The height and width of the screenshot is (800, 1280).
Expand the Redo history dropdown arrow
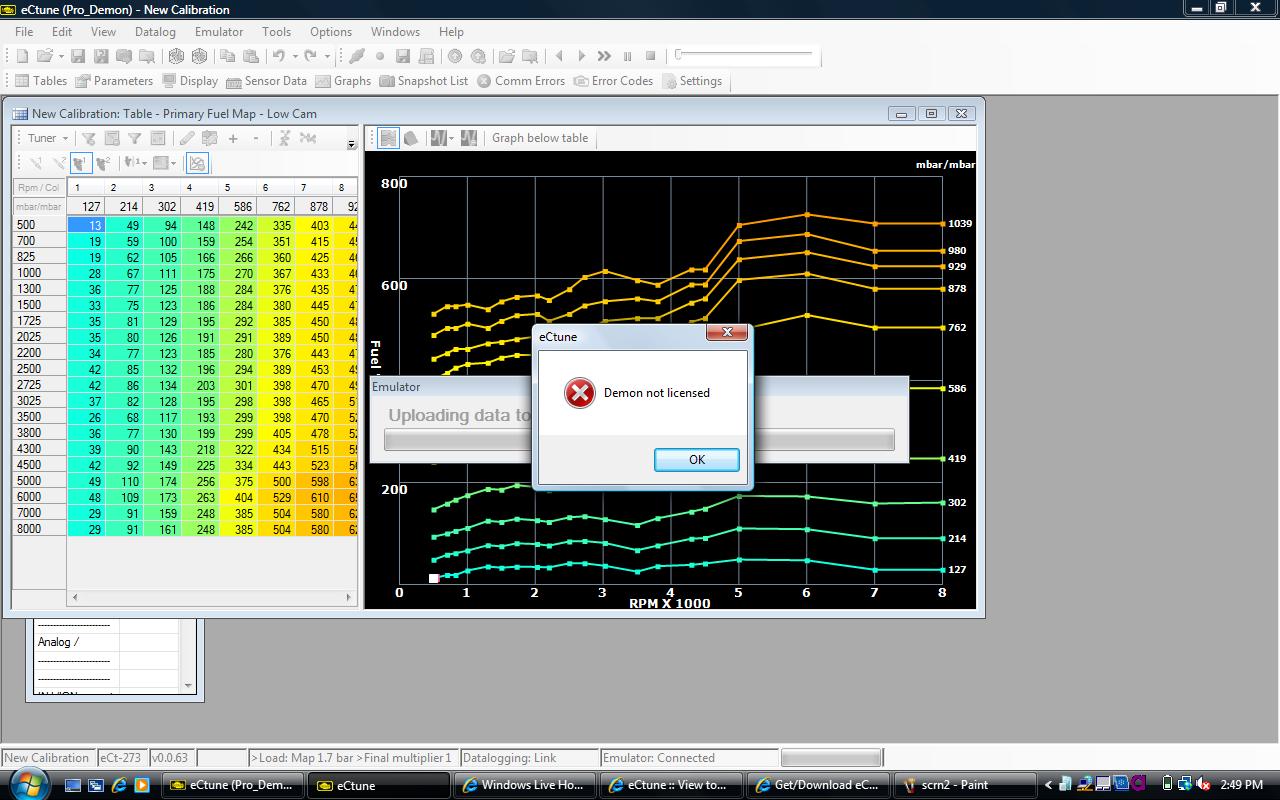point(326,57)
